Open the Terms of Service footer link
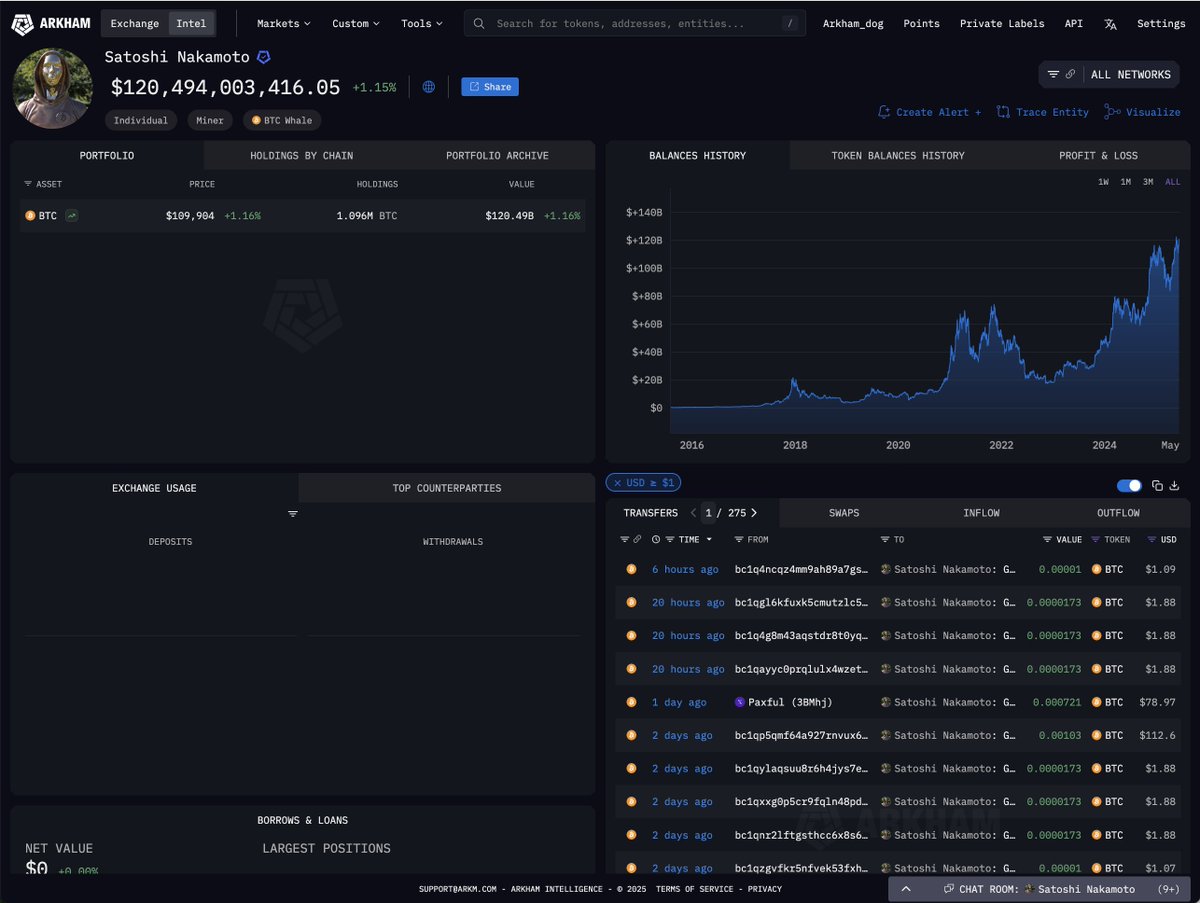 (697, 889)
